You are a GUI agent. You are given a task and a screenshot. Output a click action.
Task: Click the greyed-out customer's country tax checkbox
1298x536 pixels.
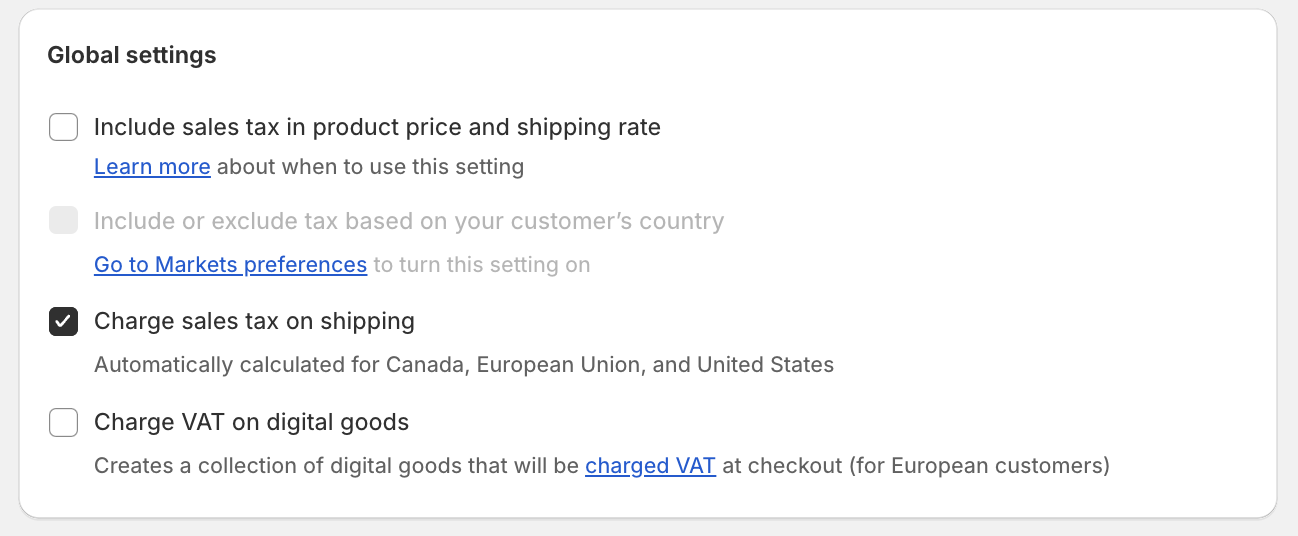[64, 221]
